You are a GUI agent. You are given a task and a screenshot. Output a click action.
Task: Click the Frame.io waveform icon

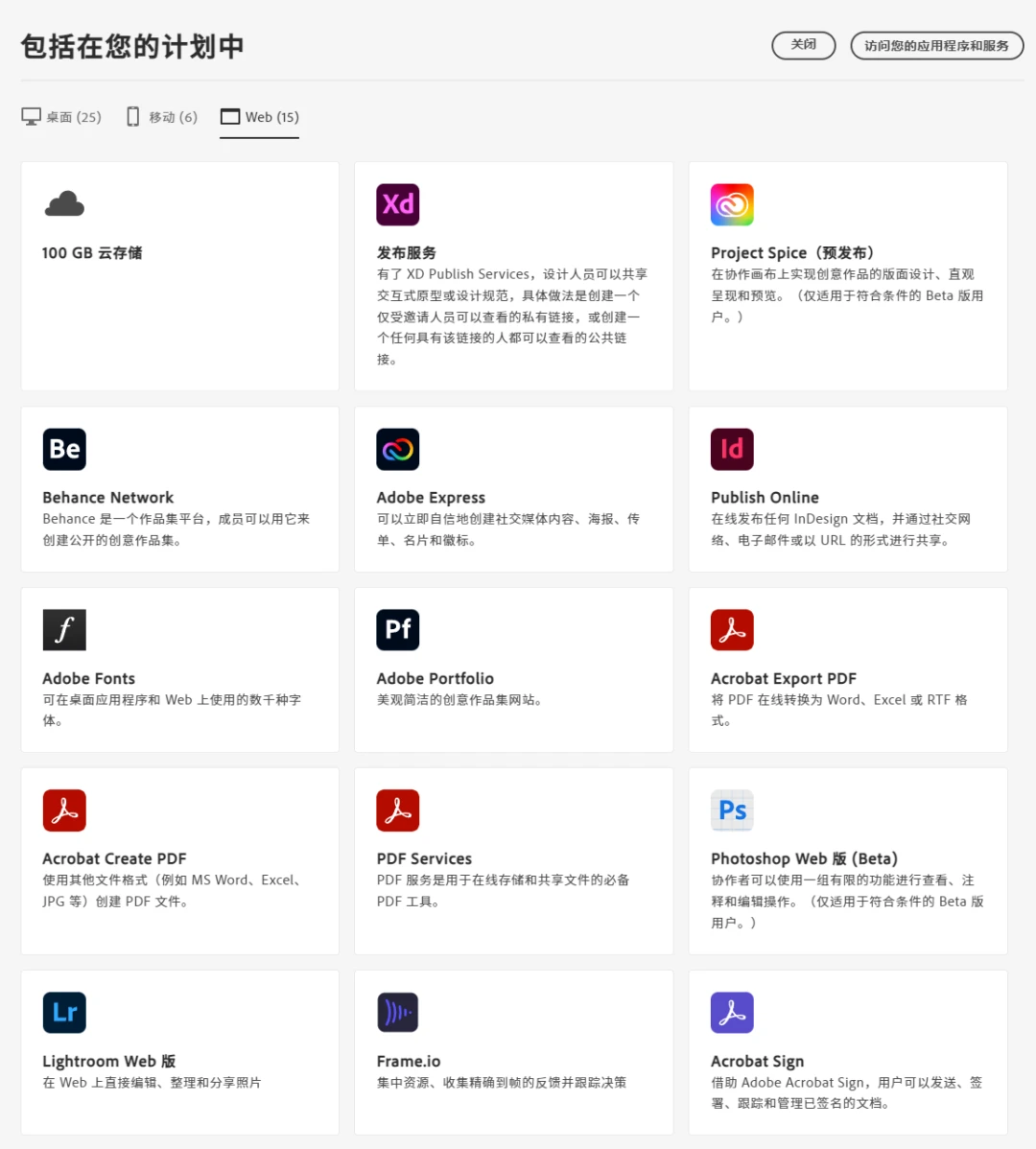pyautogui.click(x=398, y=1013)
